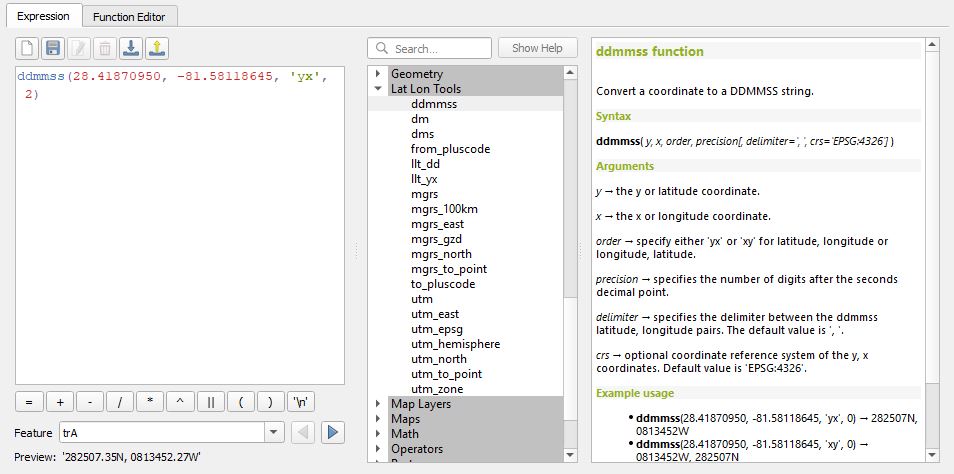Select the utm function
The width and height of the screenshot is (954, 474).
[x=422, y=299]
